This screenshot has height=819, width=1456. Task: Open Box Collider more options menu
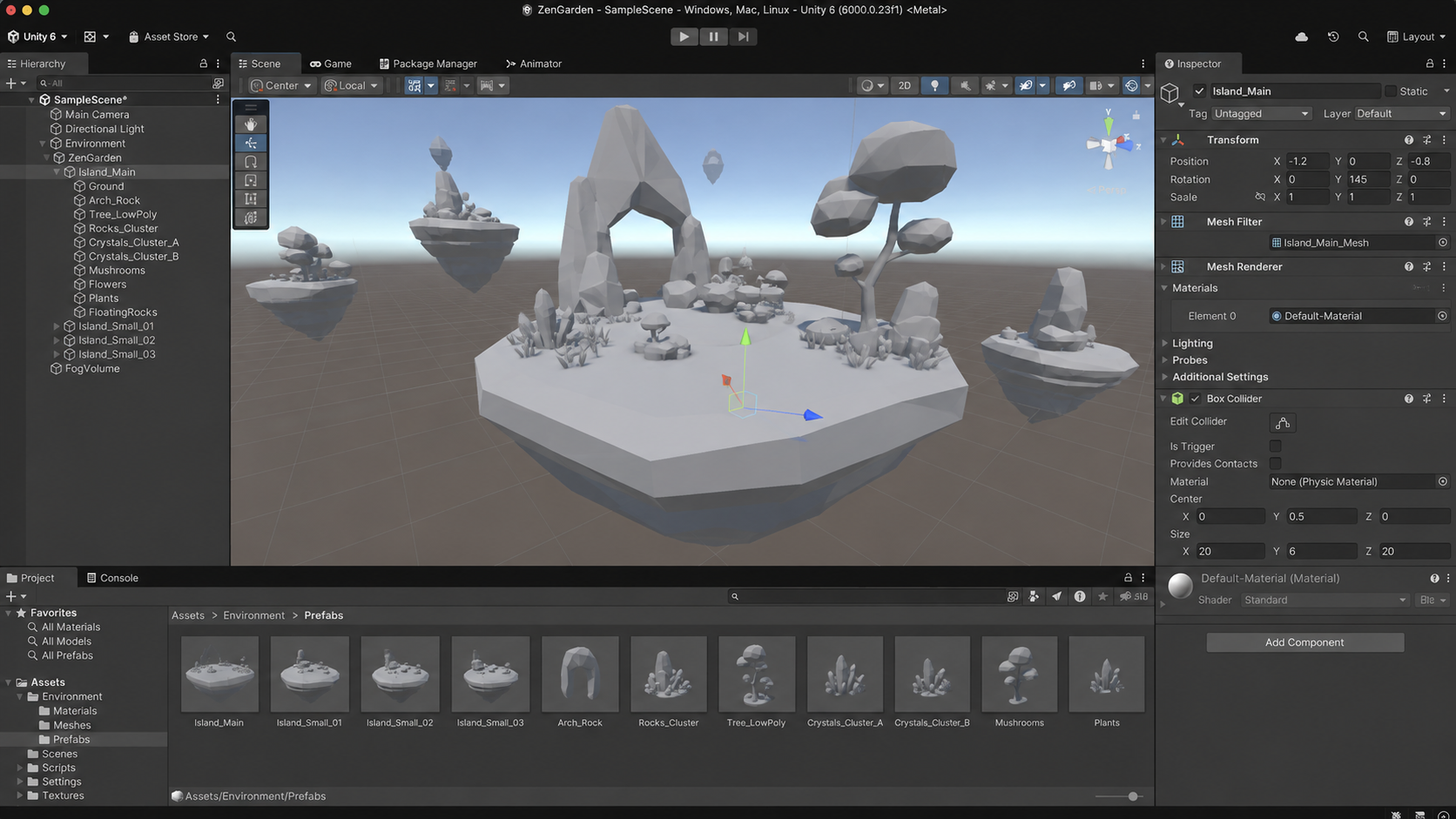1444,399
